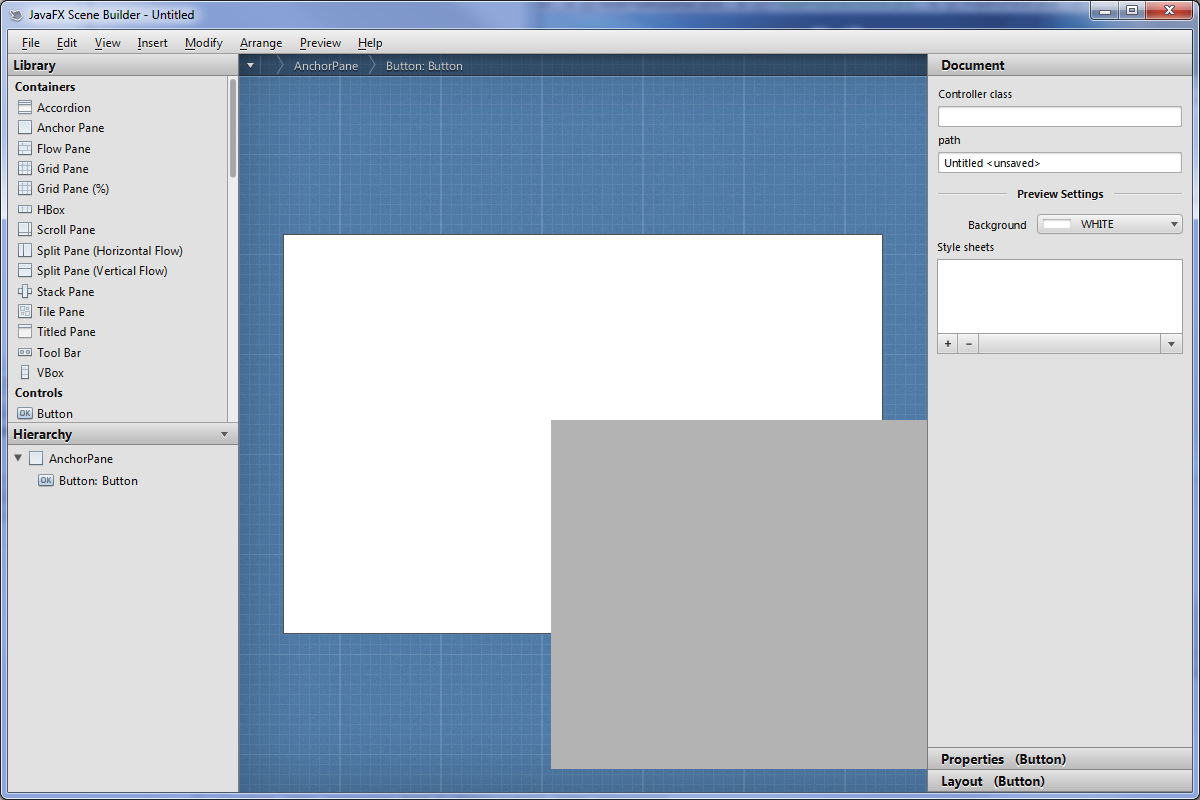The width and height of the screenshot is (1200, 800).
Task: Select the Tool Bar icon
Action: [x=25, y=352]
